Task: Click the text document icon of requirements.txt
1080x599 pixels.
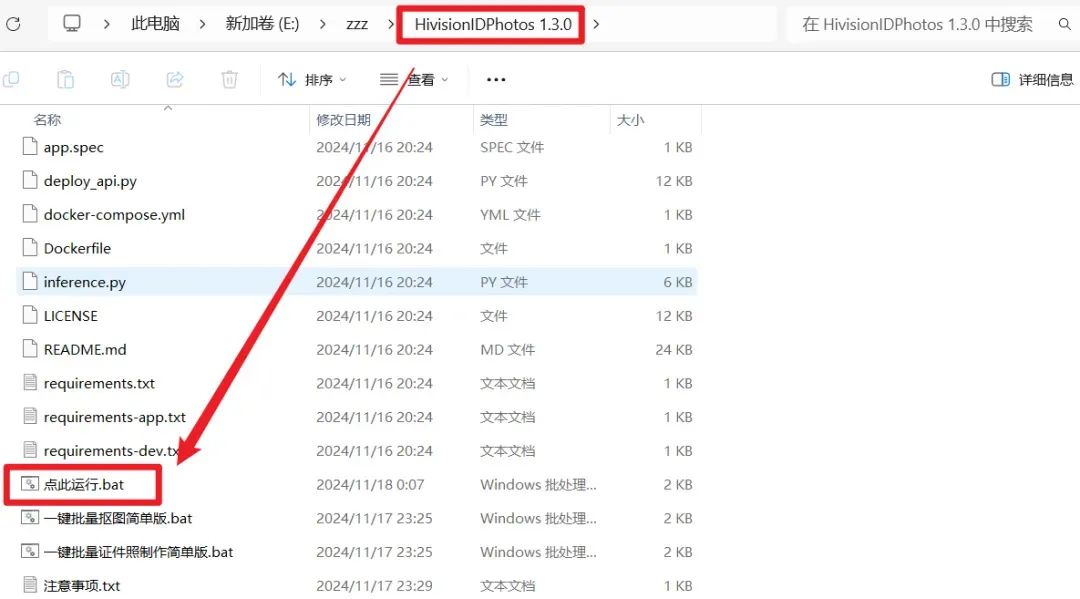Action: point(30,382)
